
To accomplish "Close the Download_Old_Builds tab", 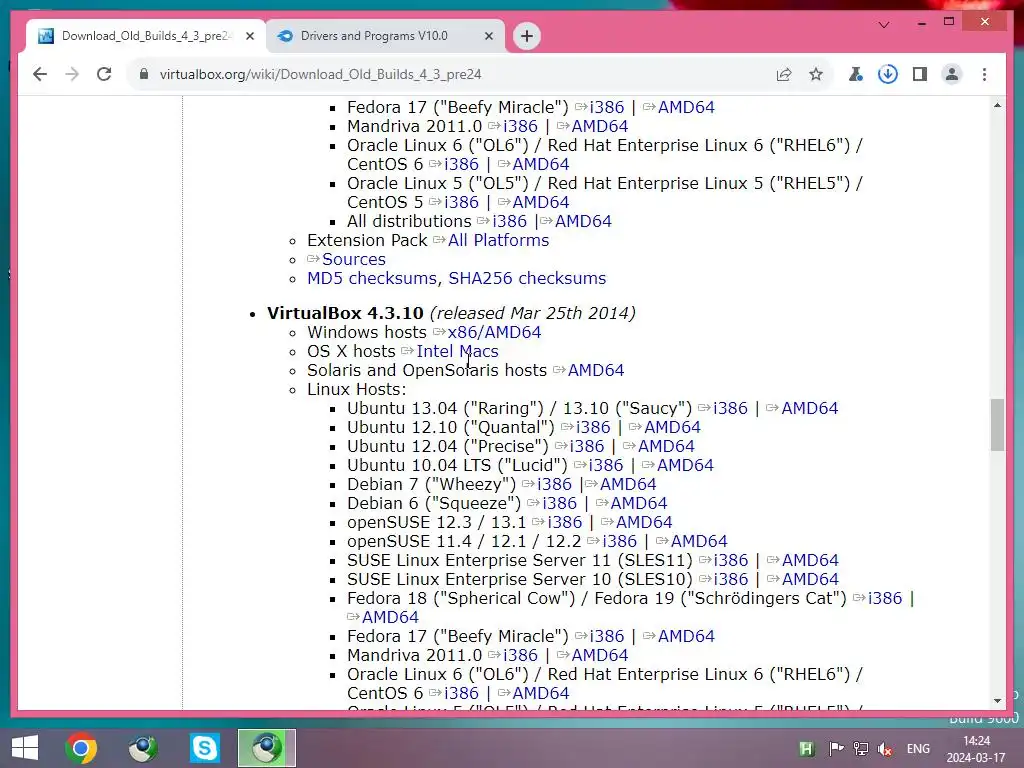I will pos(249,36).
